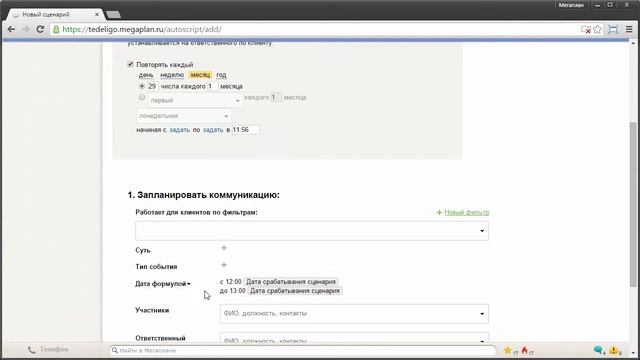The height and width of the screenshot is (360, 640).
Task: Click the disabled interval field after каждого
Action: [x=276, y=97]
